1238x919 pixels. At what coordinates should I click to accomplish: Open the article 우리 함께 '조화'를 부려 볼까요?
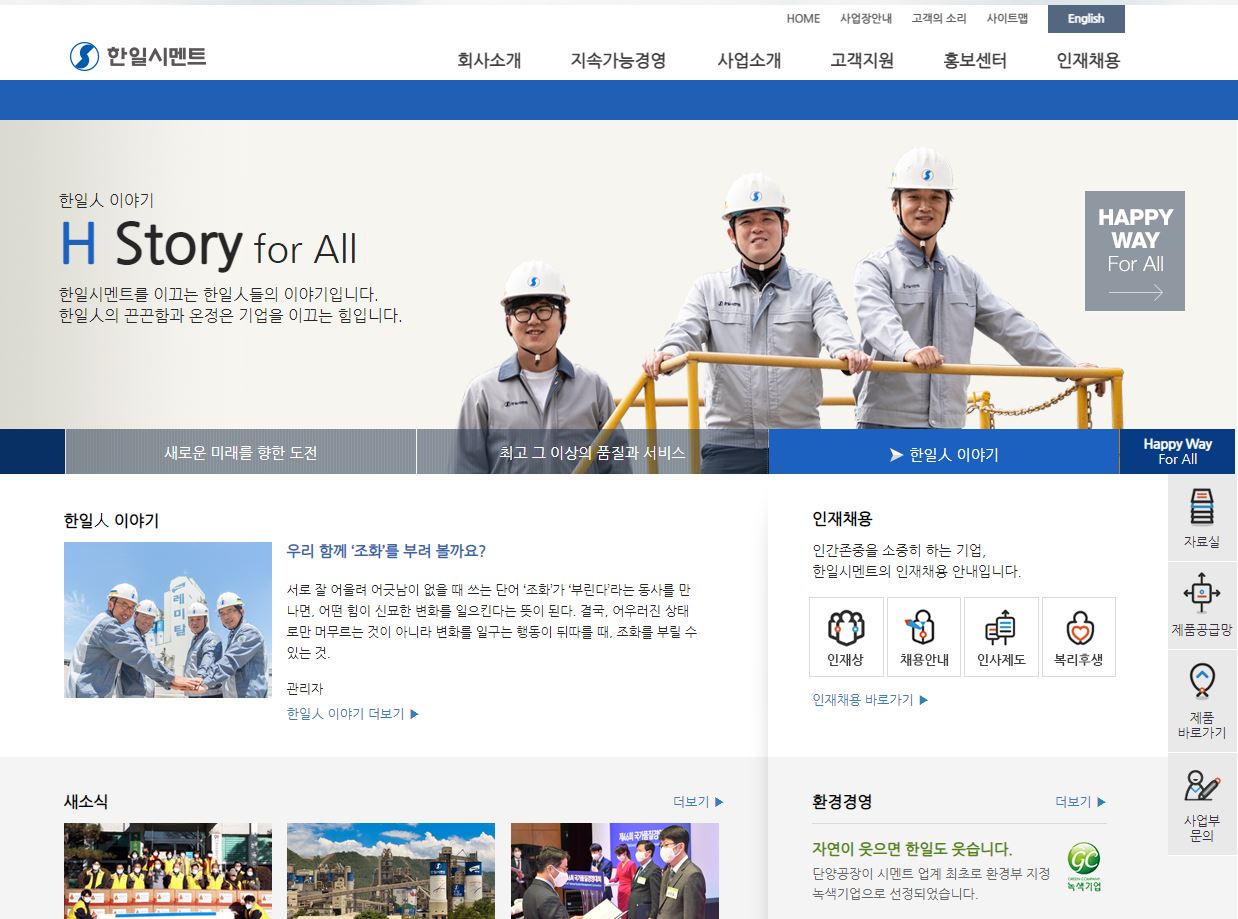pyautogui.click(x=386, y=551)
